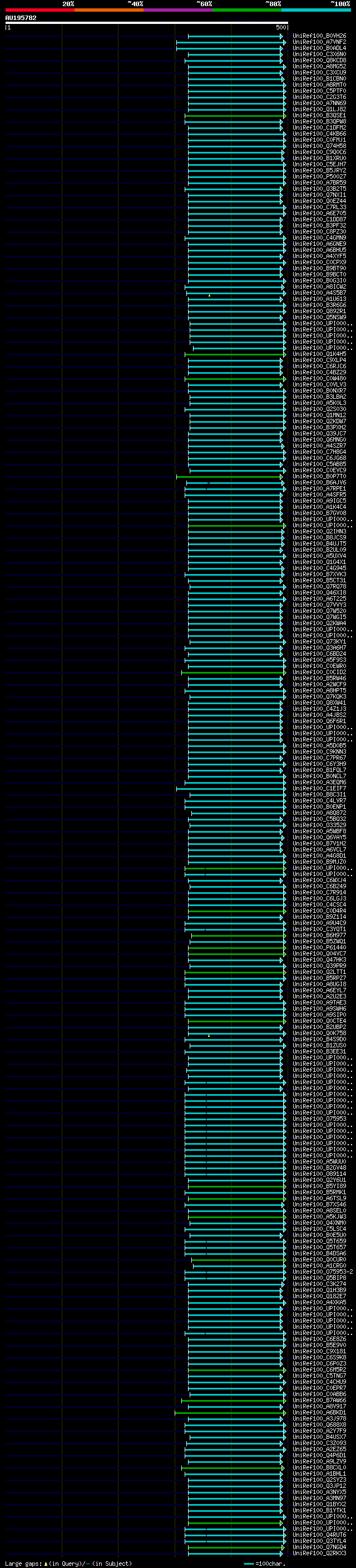356x1568 pixels.
Task: Select hit UniRef100_B4USX7
Action: [319, 1438]
